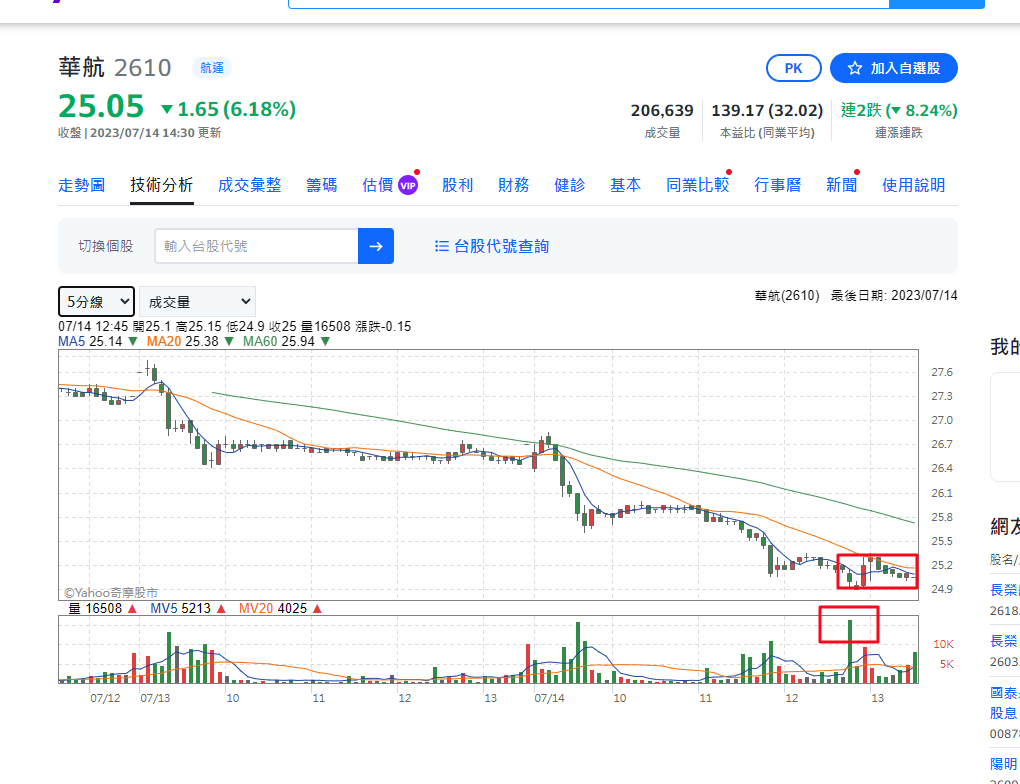
Task: Click the 07/14 date label on axis
Action: (x=549, y=698)
